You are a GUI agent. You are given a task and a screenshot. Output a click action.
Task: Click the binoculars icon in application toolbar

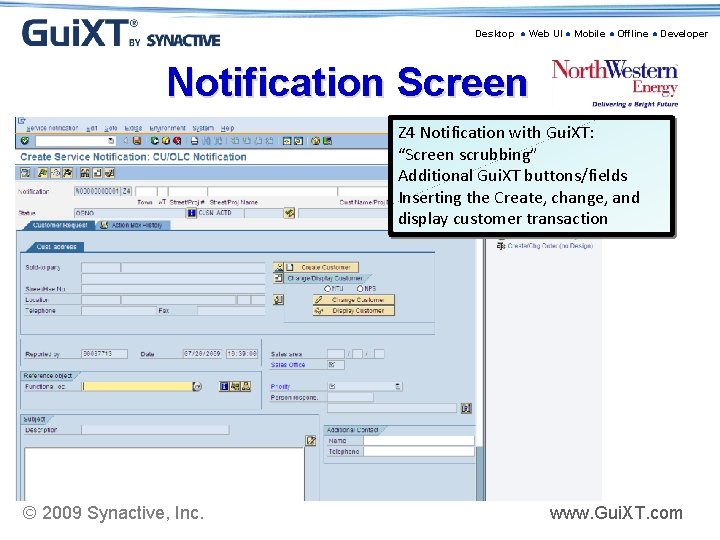coord(85,173)
